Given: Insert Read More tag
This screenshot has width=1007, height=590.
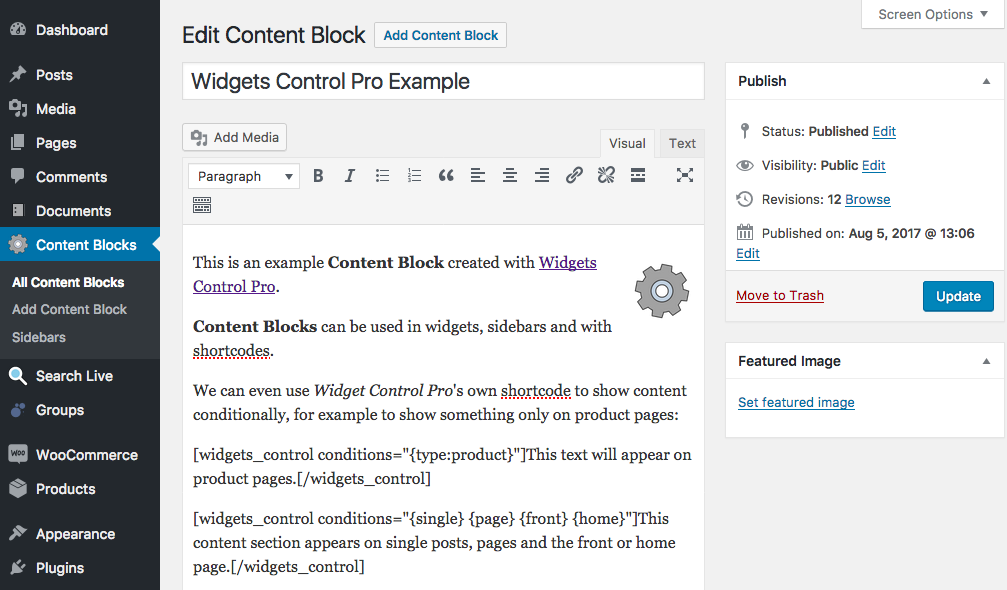Looking at the screenshot, I should [638, 175].
